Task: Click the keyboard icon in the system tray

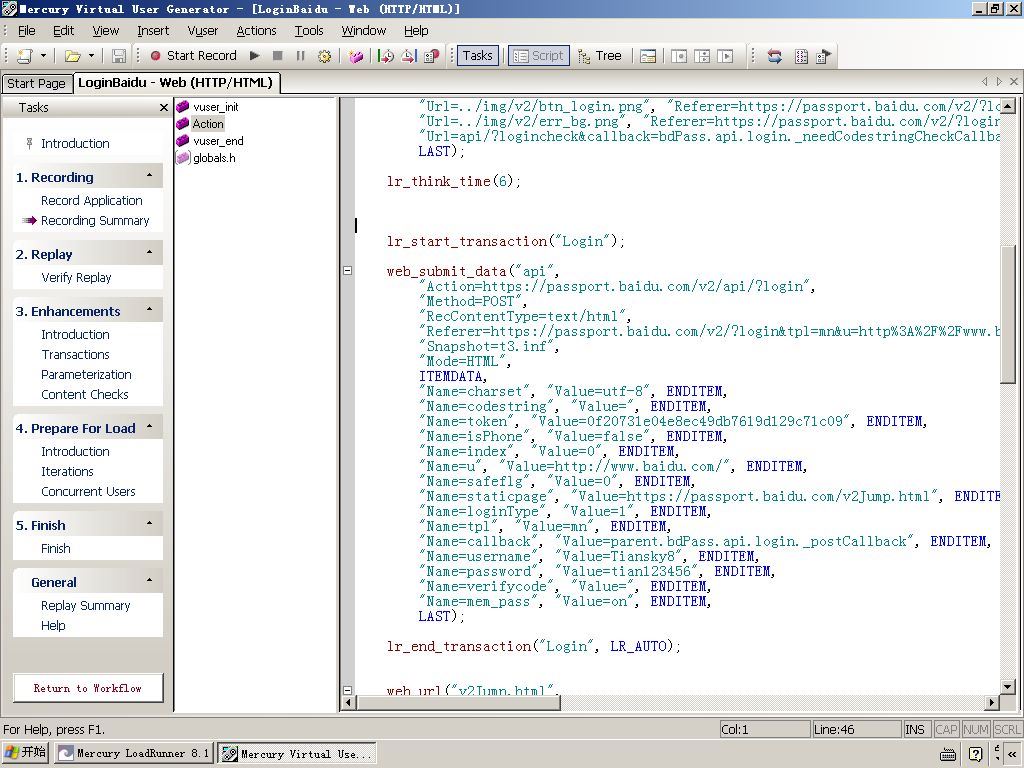Action: coord(948,754)
